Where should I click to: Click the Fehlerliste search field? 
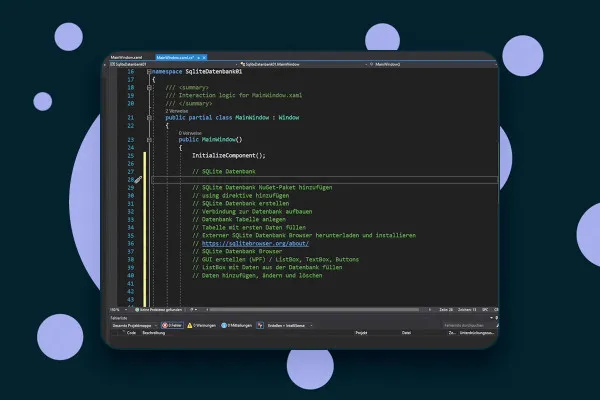pyautogui.click(x=469, y=325)
